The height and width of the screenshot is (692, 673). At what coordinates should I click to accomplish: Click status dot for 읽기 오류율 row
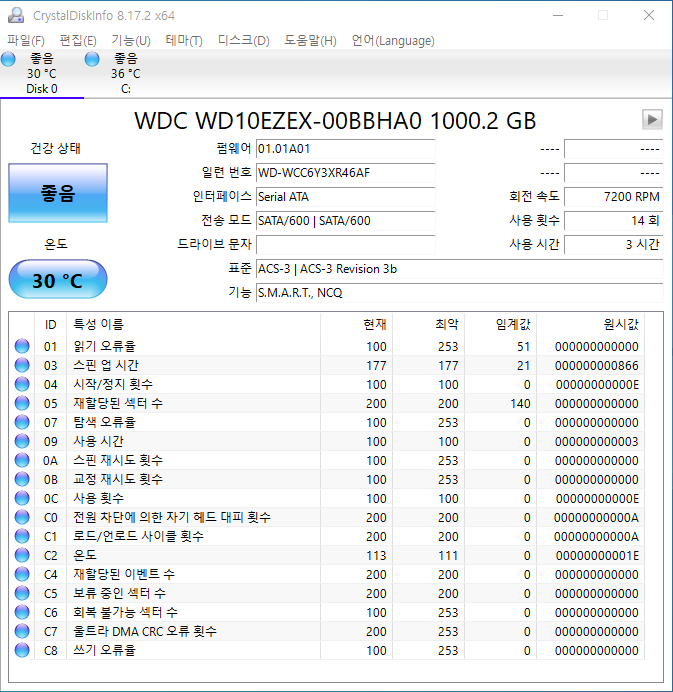[22, 346]
